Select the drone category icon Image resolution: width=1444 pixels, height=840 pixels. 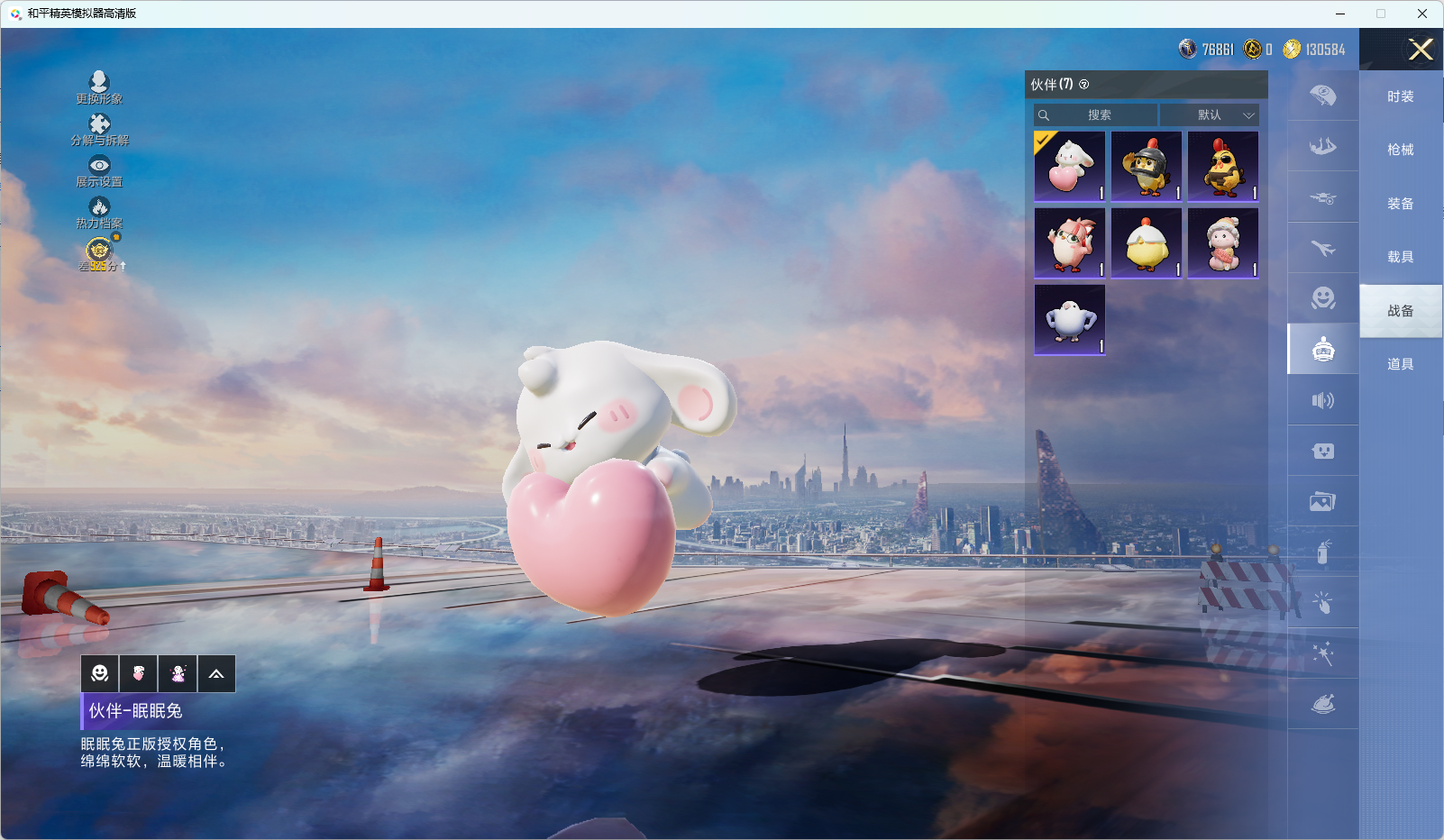pyautogui.click(x=1322, y=197)
